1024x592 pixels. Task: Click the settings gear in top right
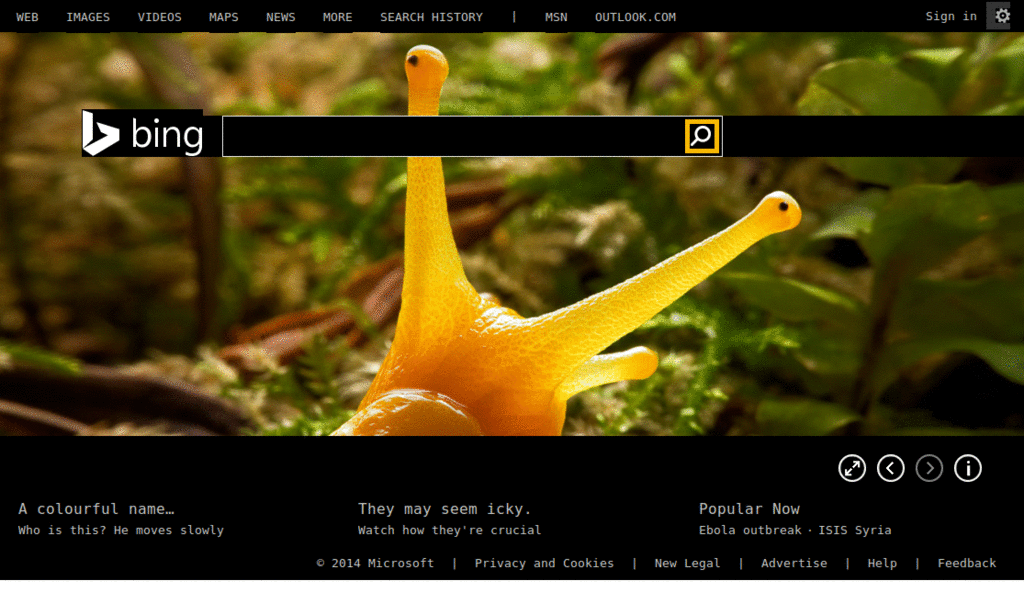(999, 16)
